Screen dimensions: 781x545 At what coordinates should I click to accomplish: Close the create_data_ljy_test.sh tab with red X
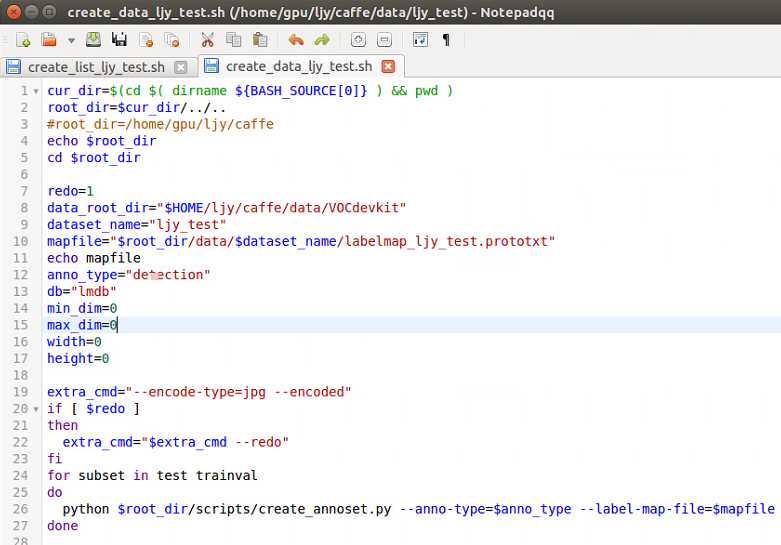coord(388,66)
